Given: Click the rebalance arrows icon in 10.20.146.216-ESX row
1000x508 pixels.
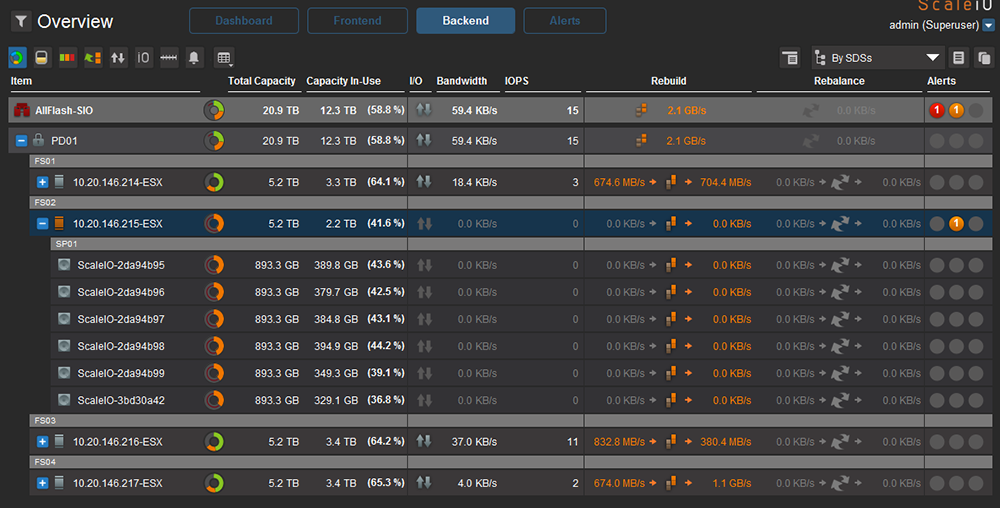Looking at the screenshot, I should 840,442.
